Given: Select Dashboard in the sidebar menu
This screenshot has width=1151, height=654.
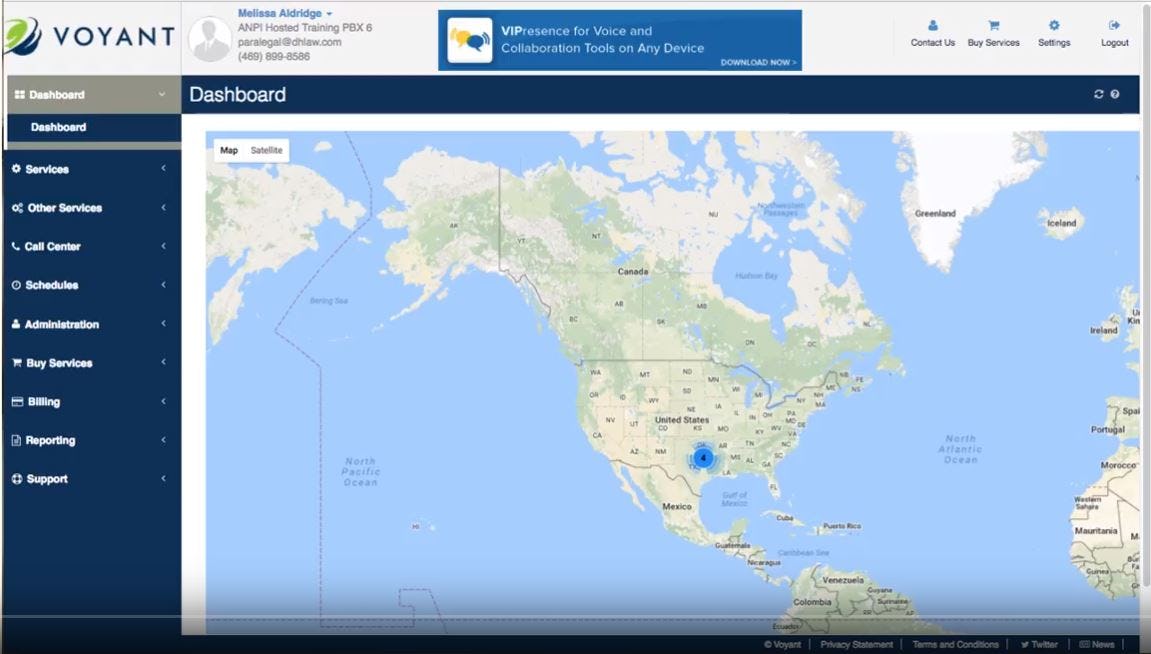Looking at the screenshot, I should (57, 127).
